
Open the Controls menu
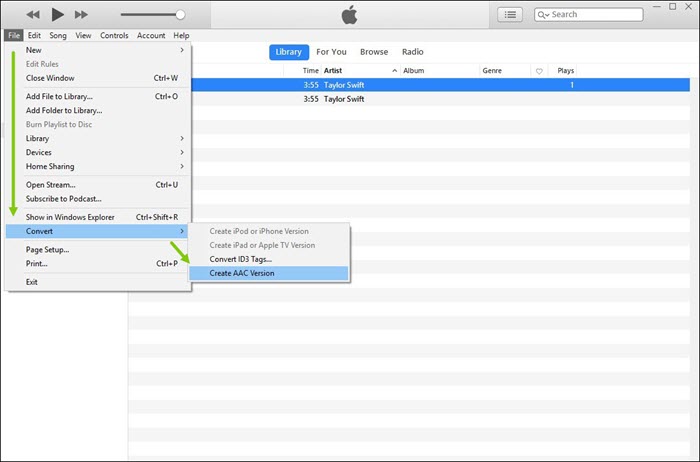(x=114, y=35)
